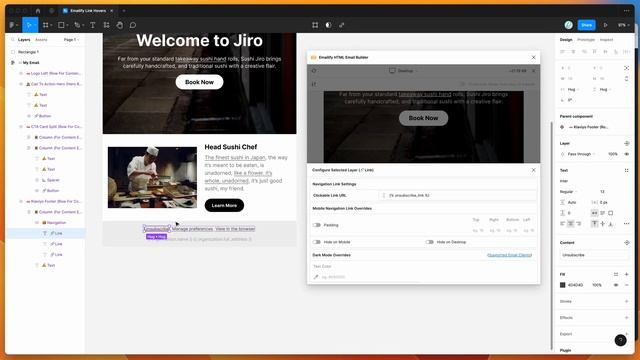
Task: Click the go to main component icon
Action: click(562, 127)
